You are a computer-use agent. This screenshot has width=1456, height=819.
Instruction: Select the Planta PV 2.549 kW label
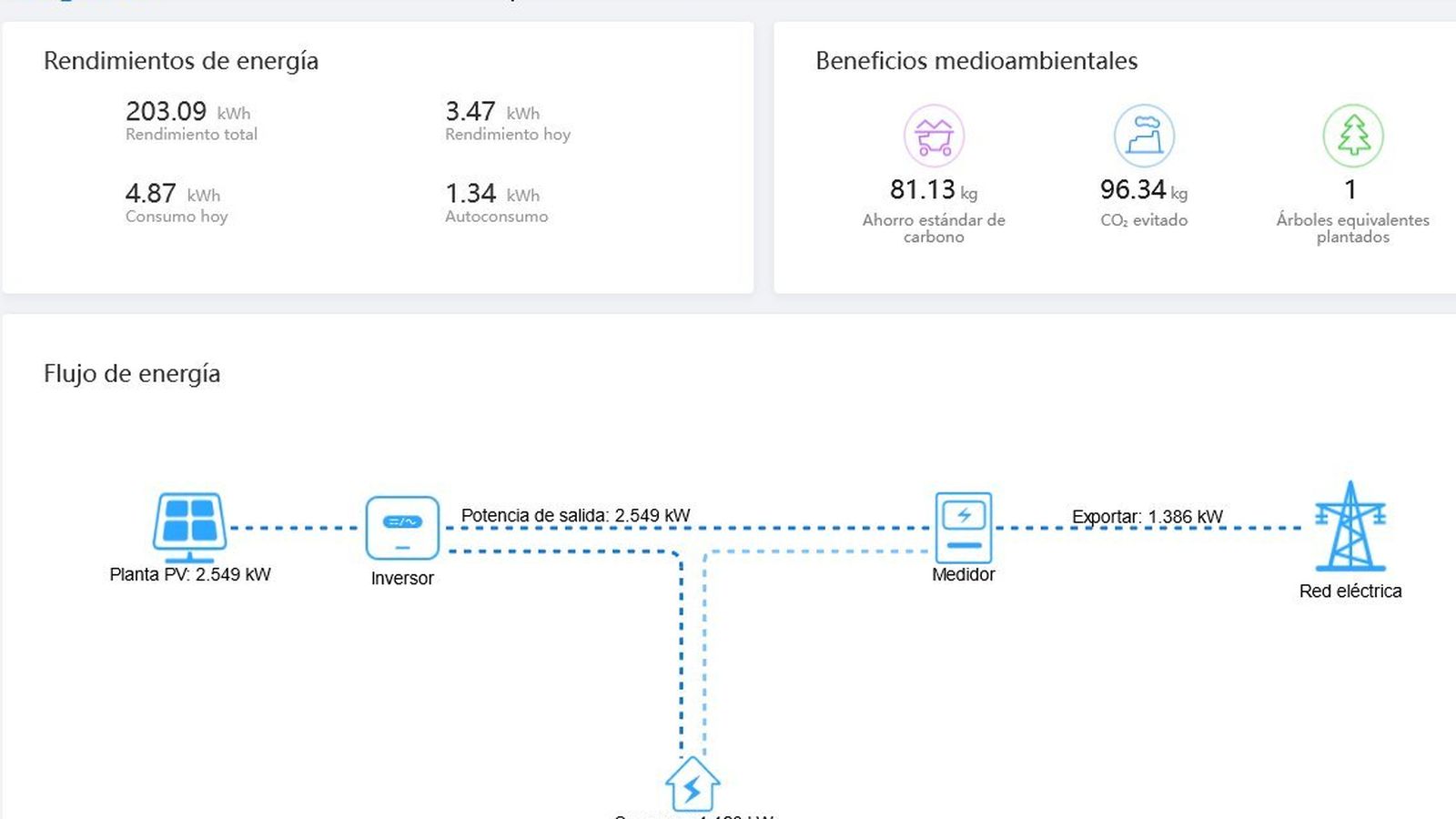point(190,574)
